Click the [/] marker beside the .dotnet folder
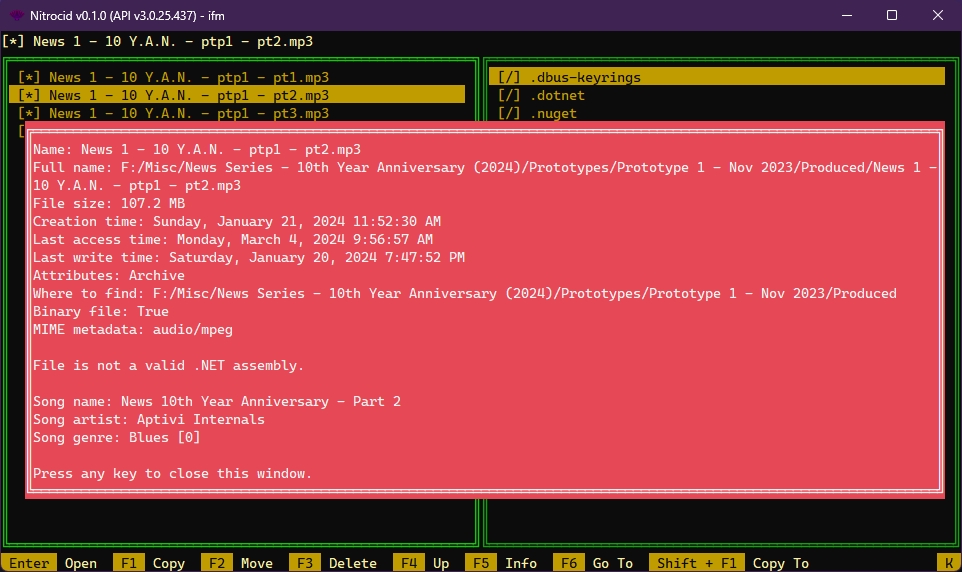Image resolution: width=962 pixels, height=572 pixels. tap(509, 95)
